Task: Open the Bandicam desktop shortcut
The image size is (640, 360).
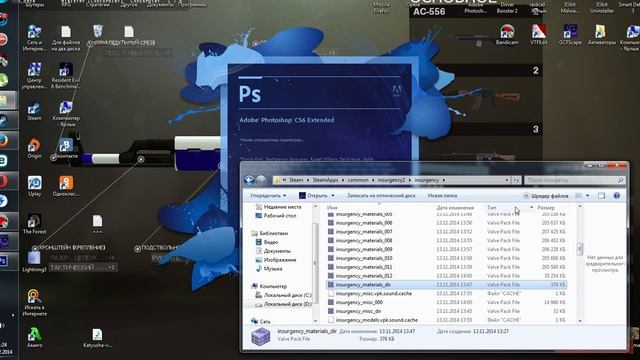Action: (x=507, y=34)
